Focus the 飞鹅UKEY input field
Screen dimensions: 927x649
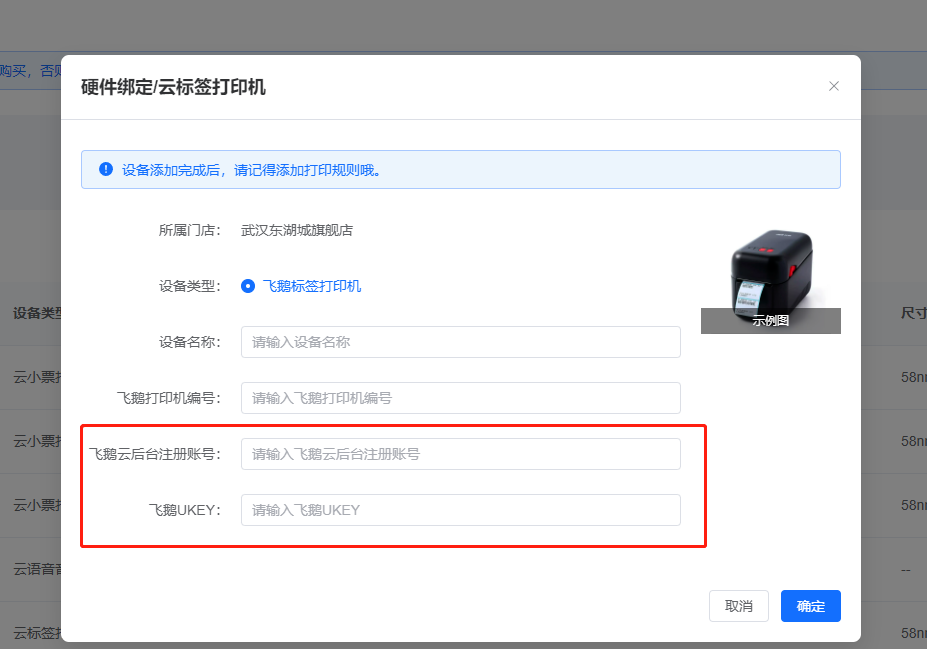461,510
